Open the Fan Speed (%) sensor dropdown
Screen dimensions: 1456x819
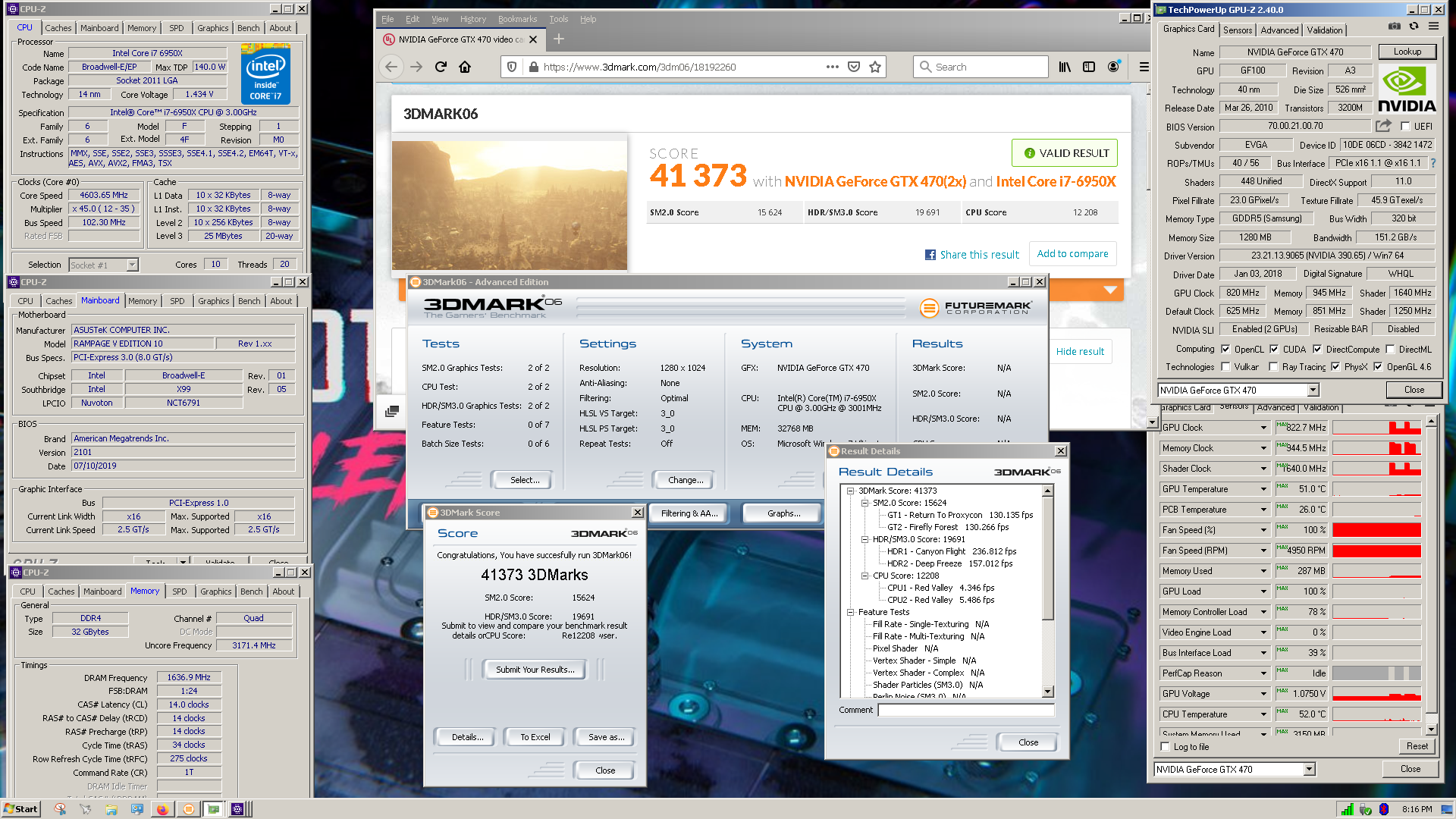pyautogui.click(x=1263, y=530)
